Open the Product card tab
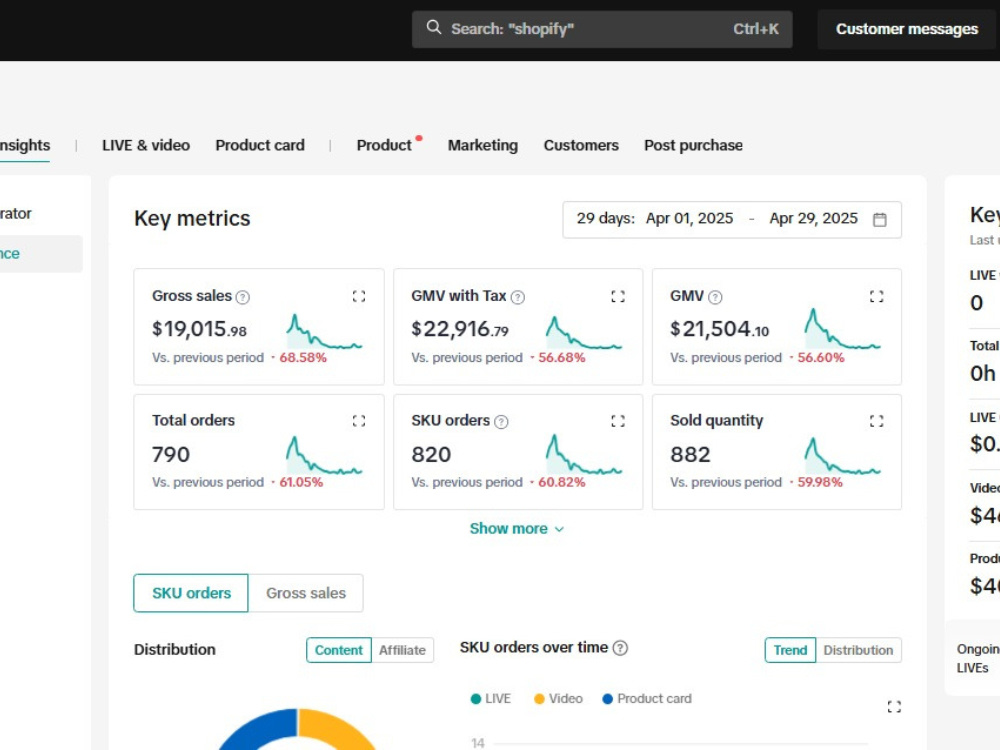Screen dimensions: 1000x750 click(x=260, y=145)
